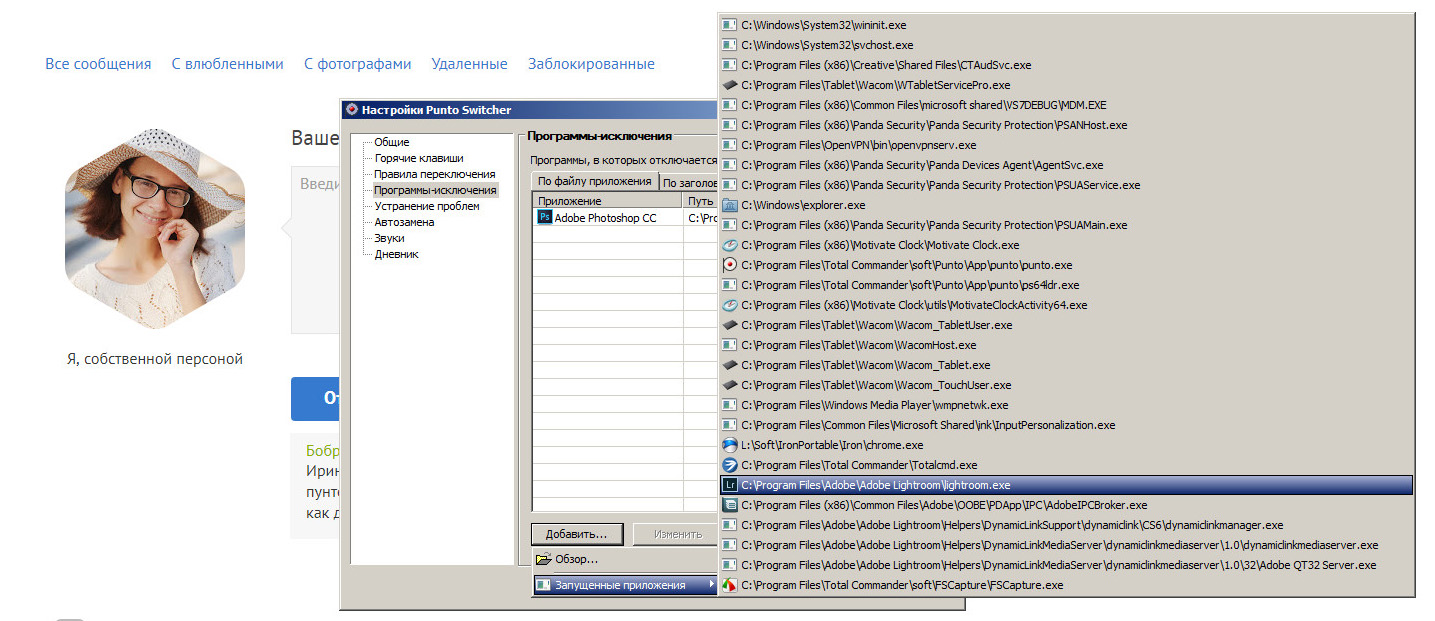
Task: Choose svchost.exe from running apps list
Action: point(1066,45)
